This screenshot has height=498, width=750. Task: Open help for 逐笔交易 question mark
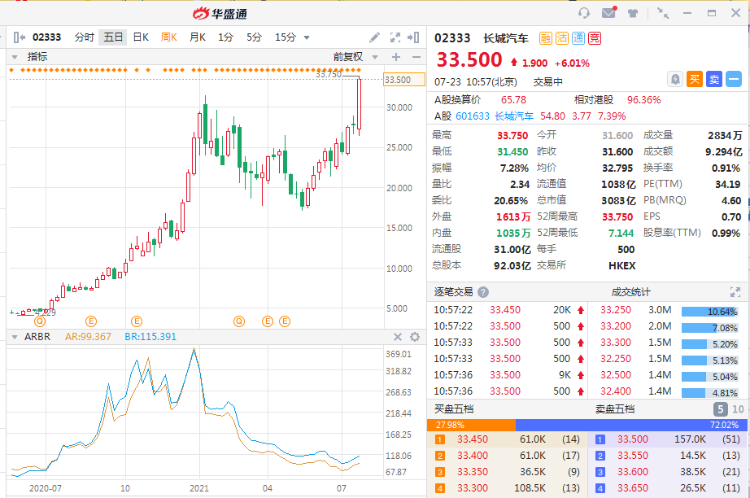click(x=483, y=292)
